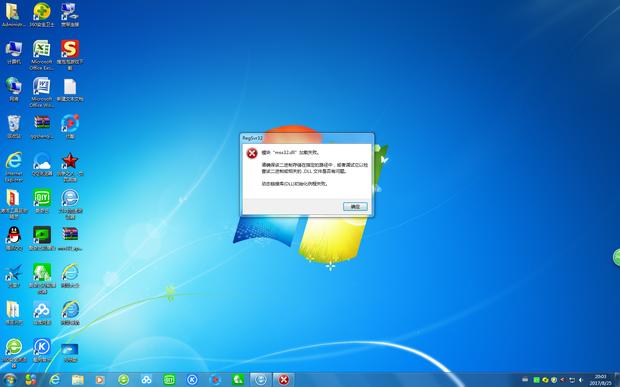Open Windows Explorer folder on the taskbar
Viewport: 620px width, 387px height.
(78, 379)
